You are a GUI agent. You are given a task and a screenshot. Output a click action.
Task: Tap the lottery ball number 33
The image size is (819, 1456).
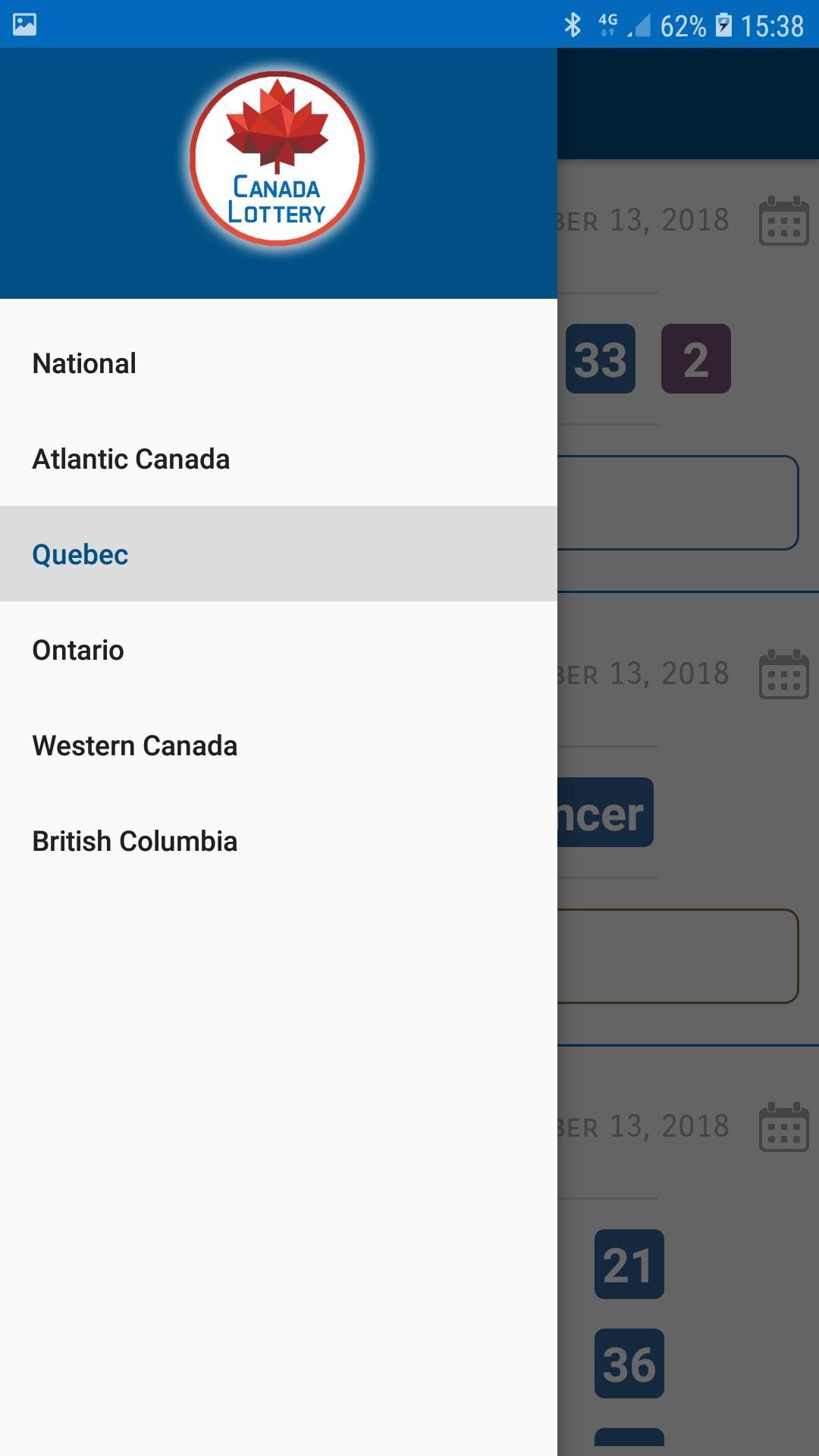pos(601,359)
